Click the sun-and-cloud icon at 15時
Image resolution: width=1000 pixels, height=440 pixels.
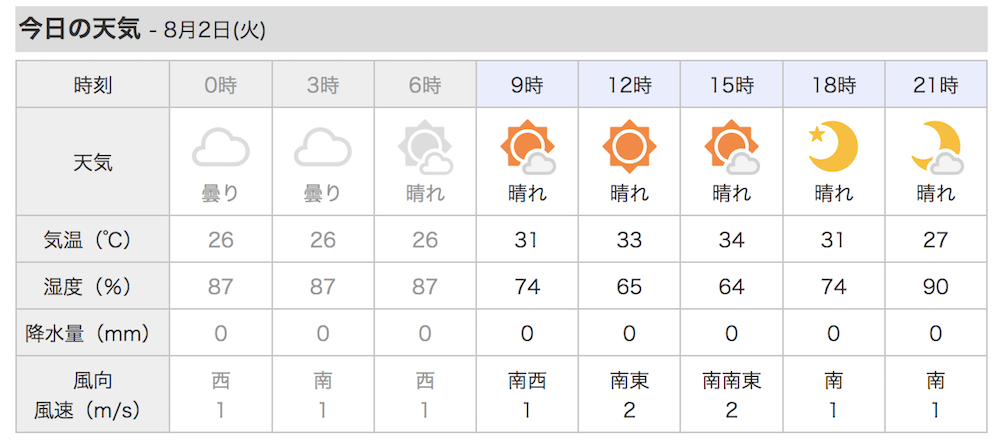coord(732,147)
